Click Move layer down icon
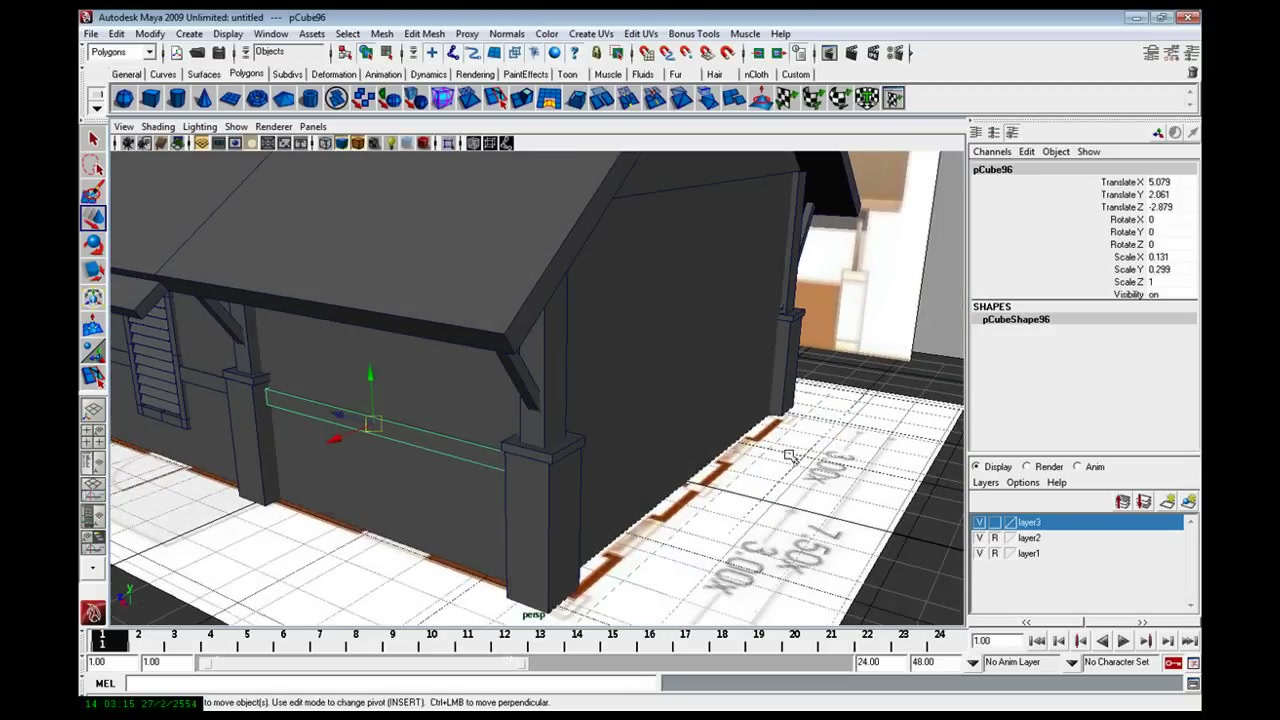The image size is (1280, 720). click(x=1144, y=502)
